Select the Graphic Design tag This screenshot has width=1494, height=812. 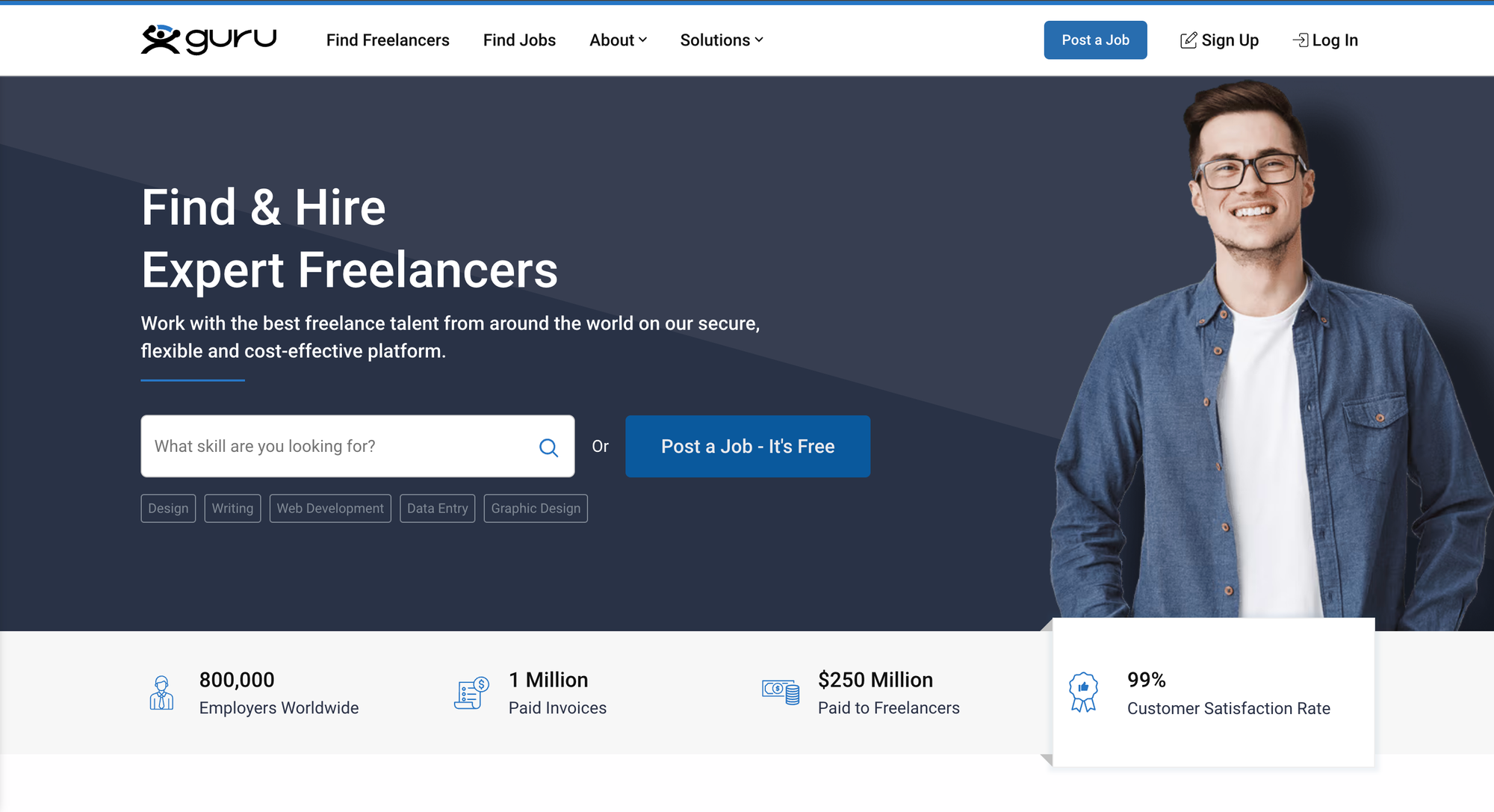coord(536,509)
